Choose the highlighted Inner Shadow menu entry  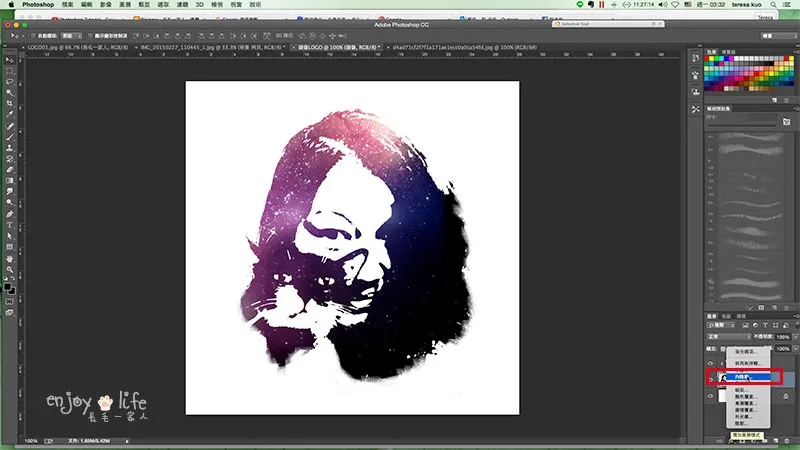point(748,377)
